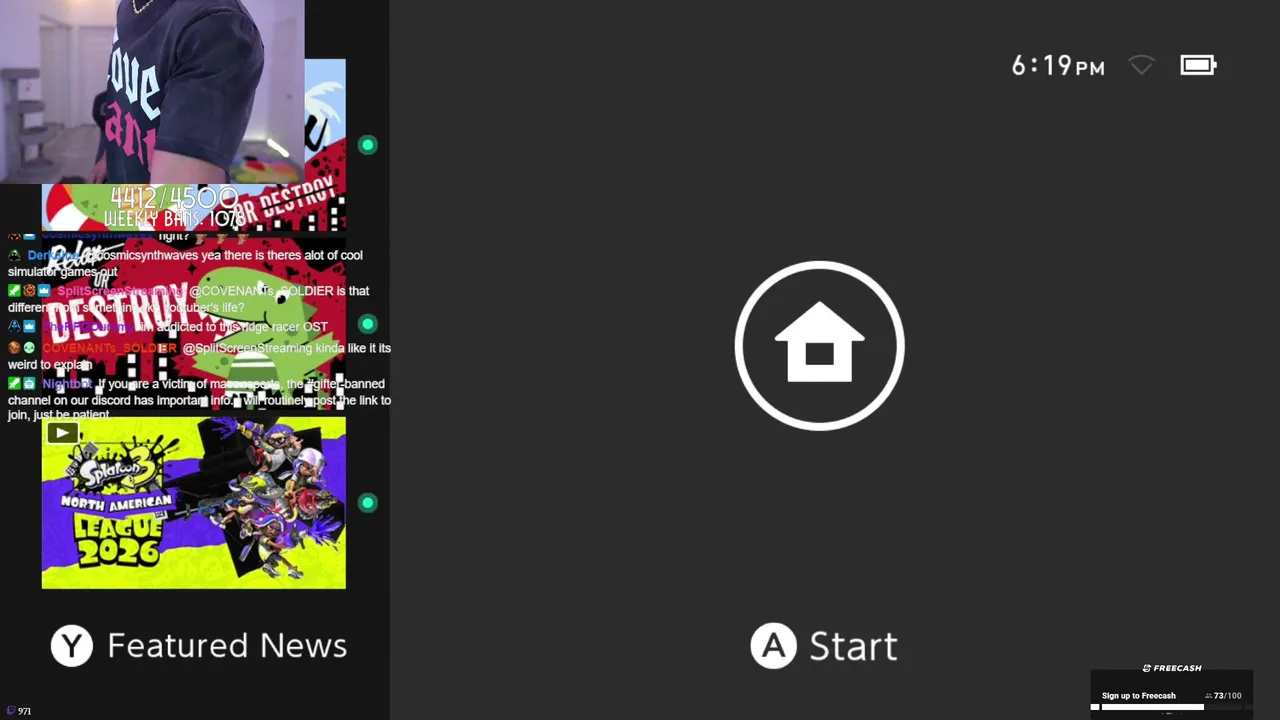Select the Start label
The width and height of the screenshot is (1280, 720).
tap(853, 646)
